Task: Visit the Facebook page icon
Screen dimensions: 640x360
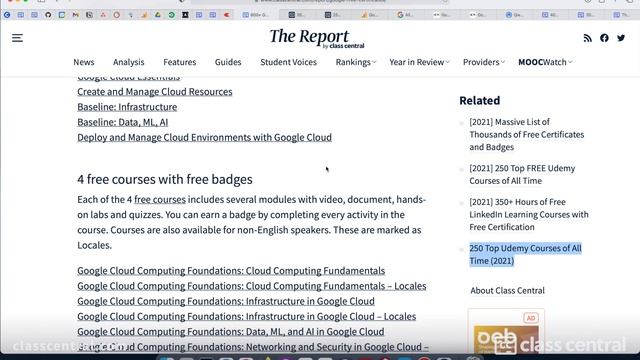Action: coord(604,38)
